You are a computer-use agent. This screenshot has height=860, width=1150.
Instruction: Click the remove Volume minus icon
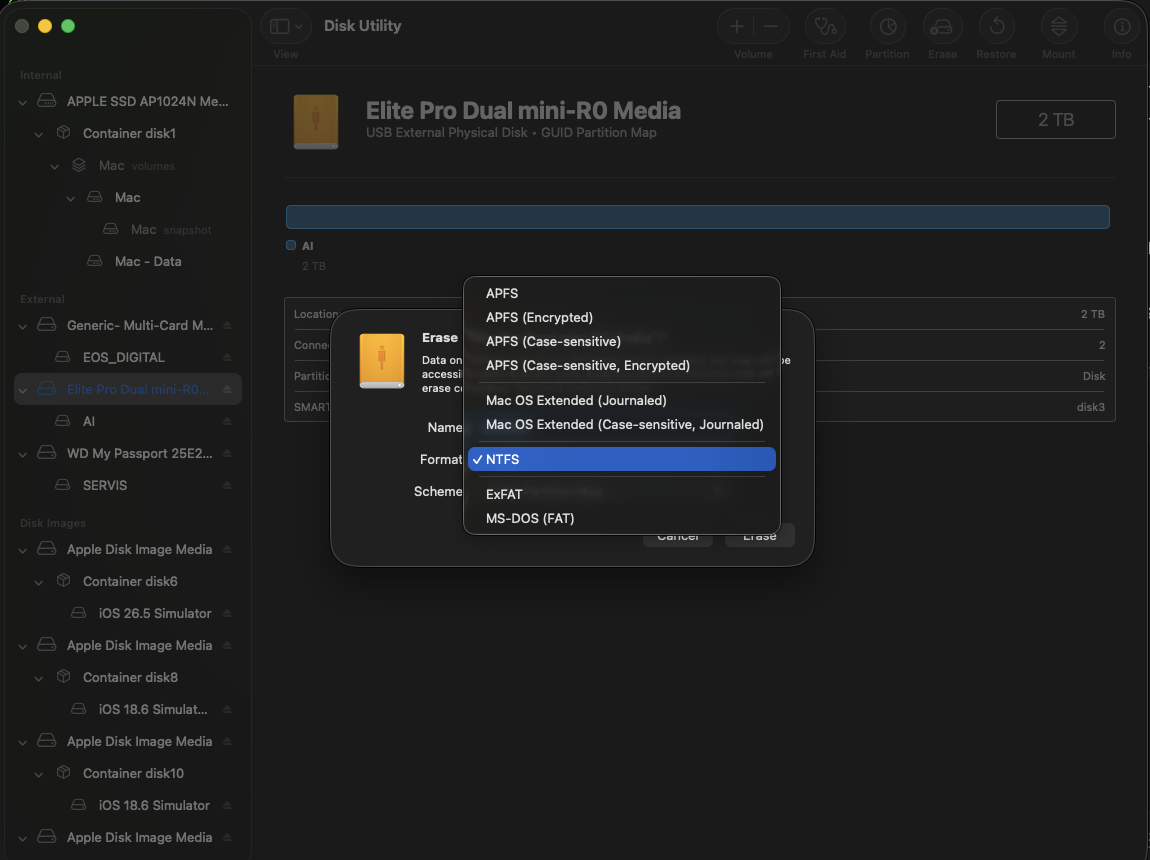click(771, 26)
